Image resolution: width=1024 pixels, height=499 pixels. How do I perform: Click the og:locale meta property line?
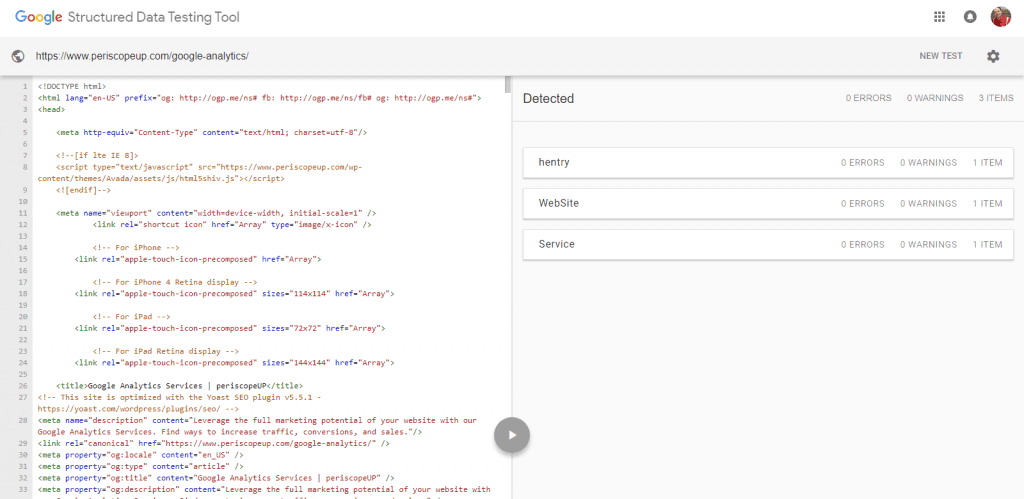tap(140, 455)
